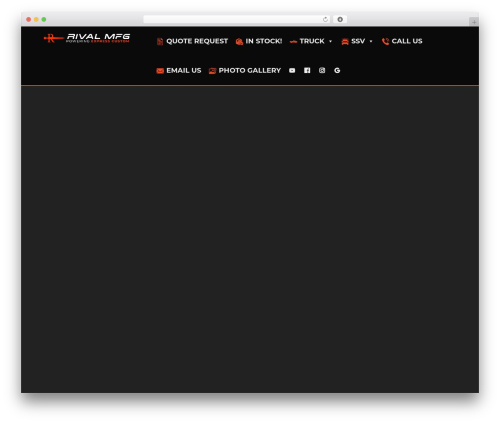The width and height of the screenshot is (500, 423).
Task: Click the picture icon beside Photo Gallery
Action: (x=212, y=71)
